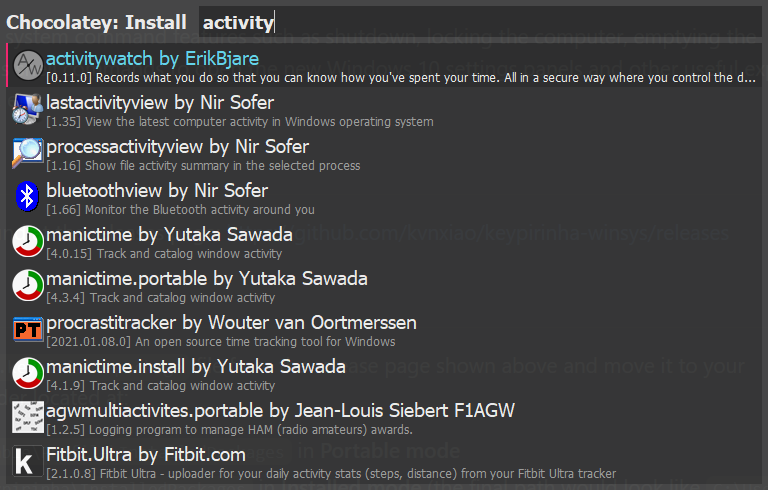The image size is (768, 490).
Task: Click the blue Bluetooth icon
Action: click(x=28, y=197)
